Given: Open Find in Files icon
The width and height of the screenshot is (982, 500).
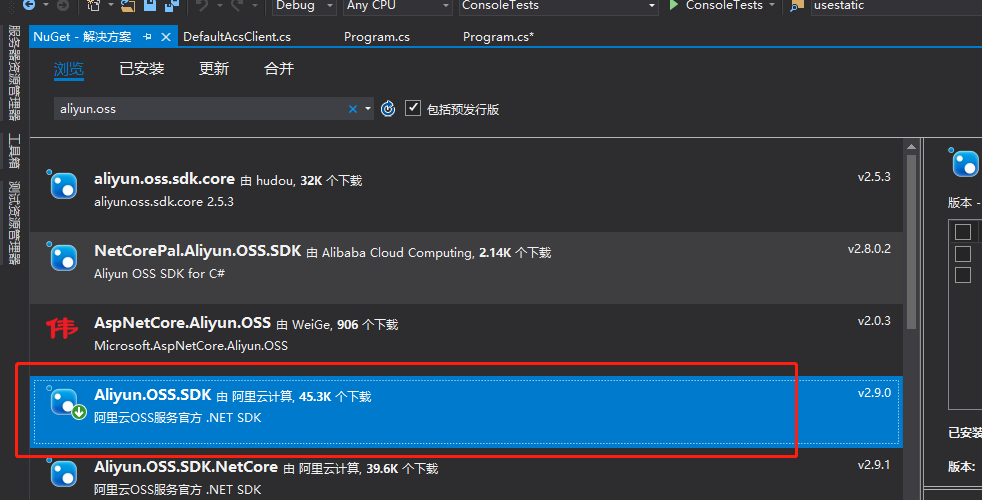Looking at the screenshot, I should [797, 5].
